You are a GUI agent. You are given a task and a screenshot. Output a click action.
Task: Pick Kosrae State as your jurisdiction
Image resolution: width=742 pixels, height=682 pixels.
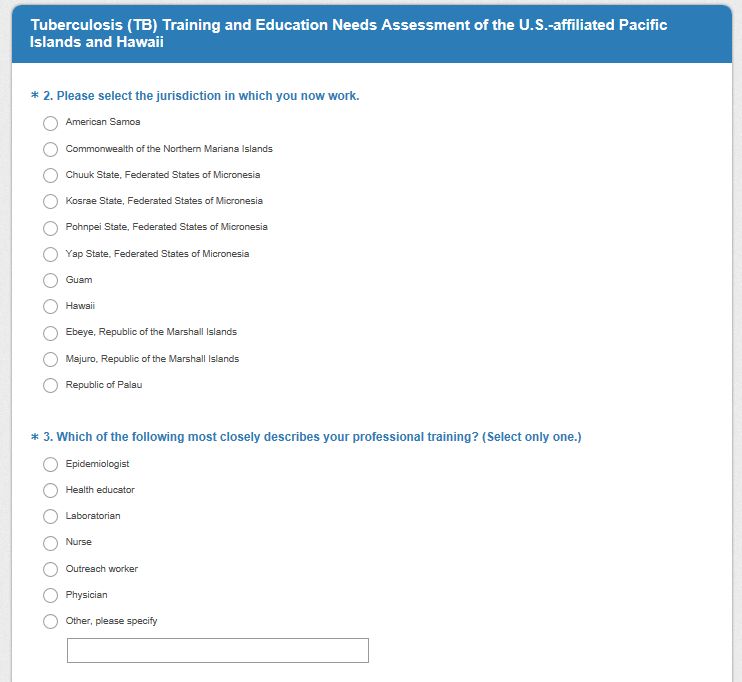coord(50,202)
